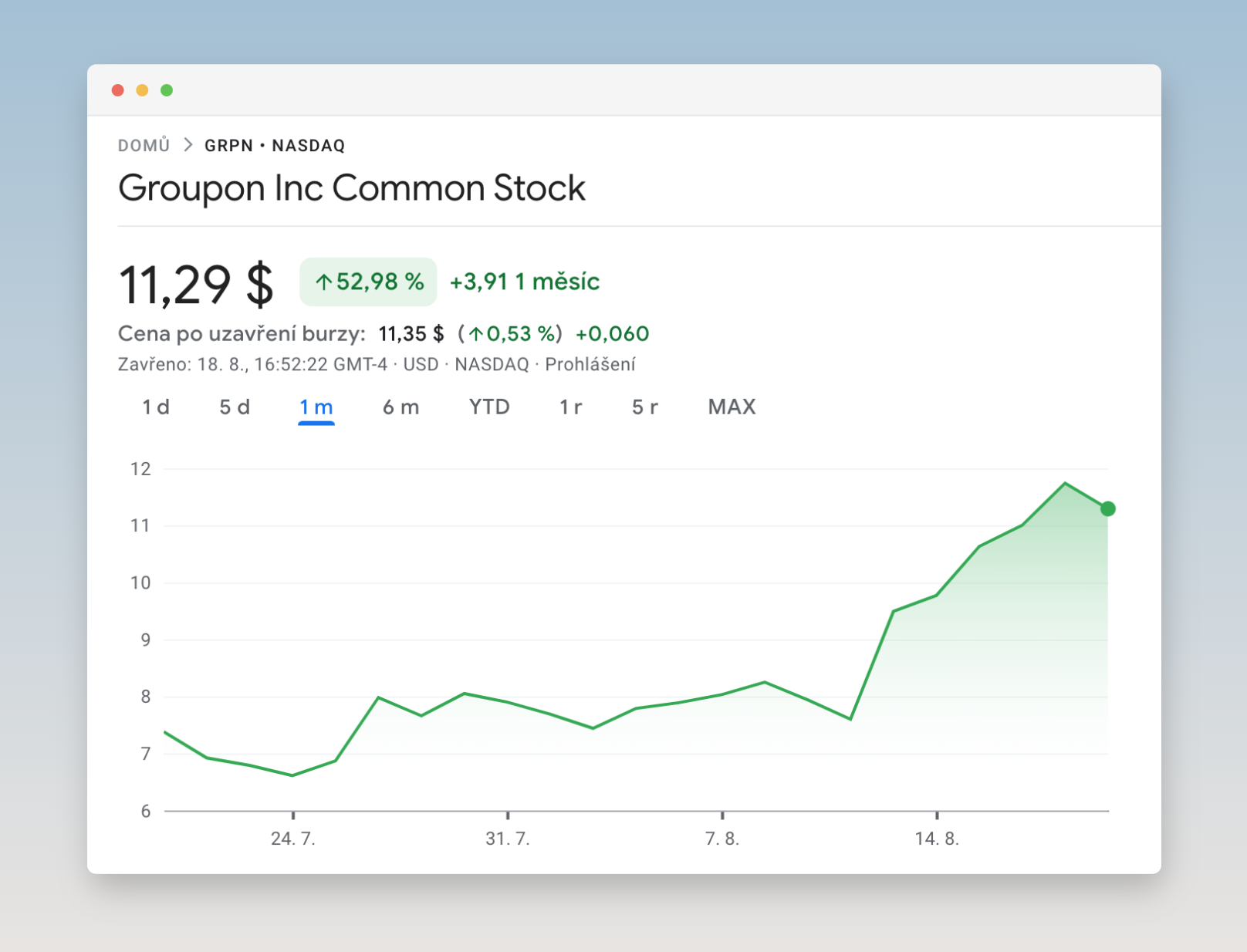Click the 11,29 $ price value

pos(196,284)
